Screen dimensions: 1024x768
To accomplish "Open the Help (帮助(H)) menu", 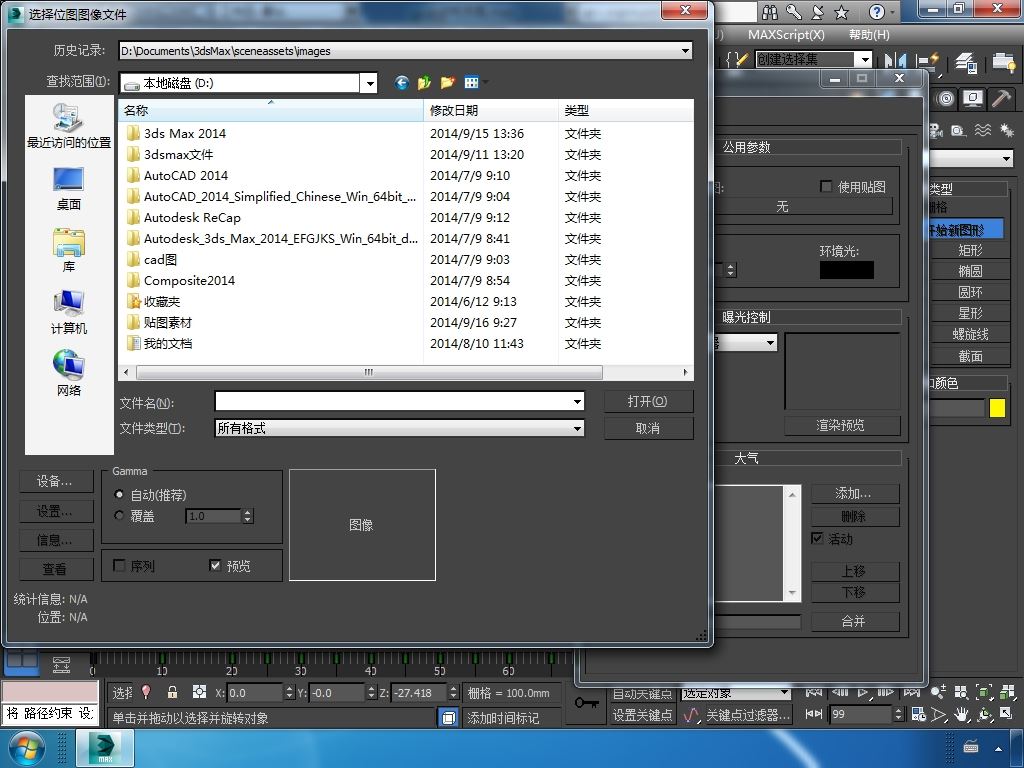I will pos(869,35).
